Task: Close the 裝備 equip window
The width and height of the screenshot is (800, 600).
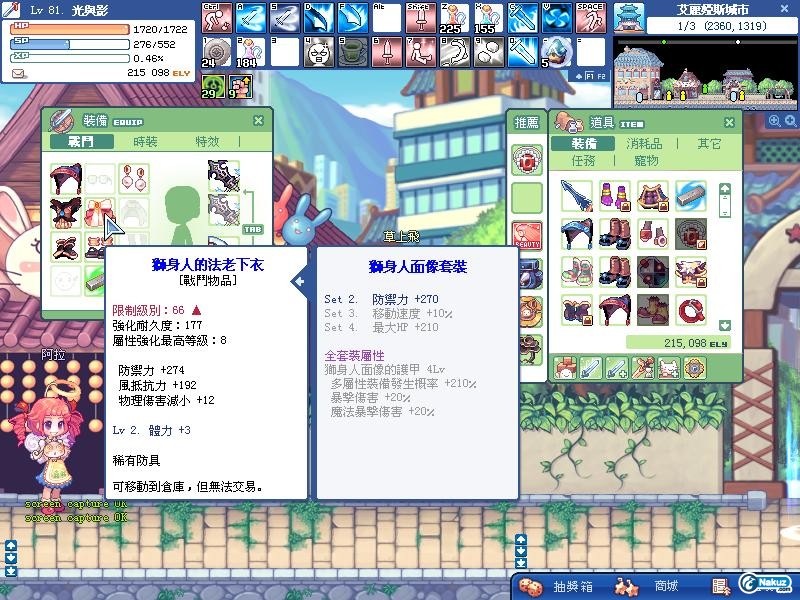Action: (x=259, y=120)
